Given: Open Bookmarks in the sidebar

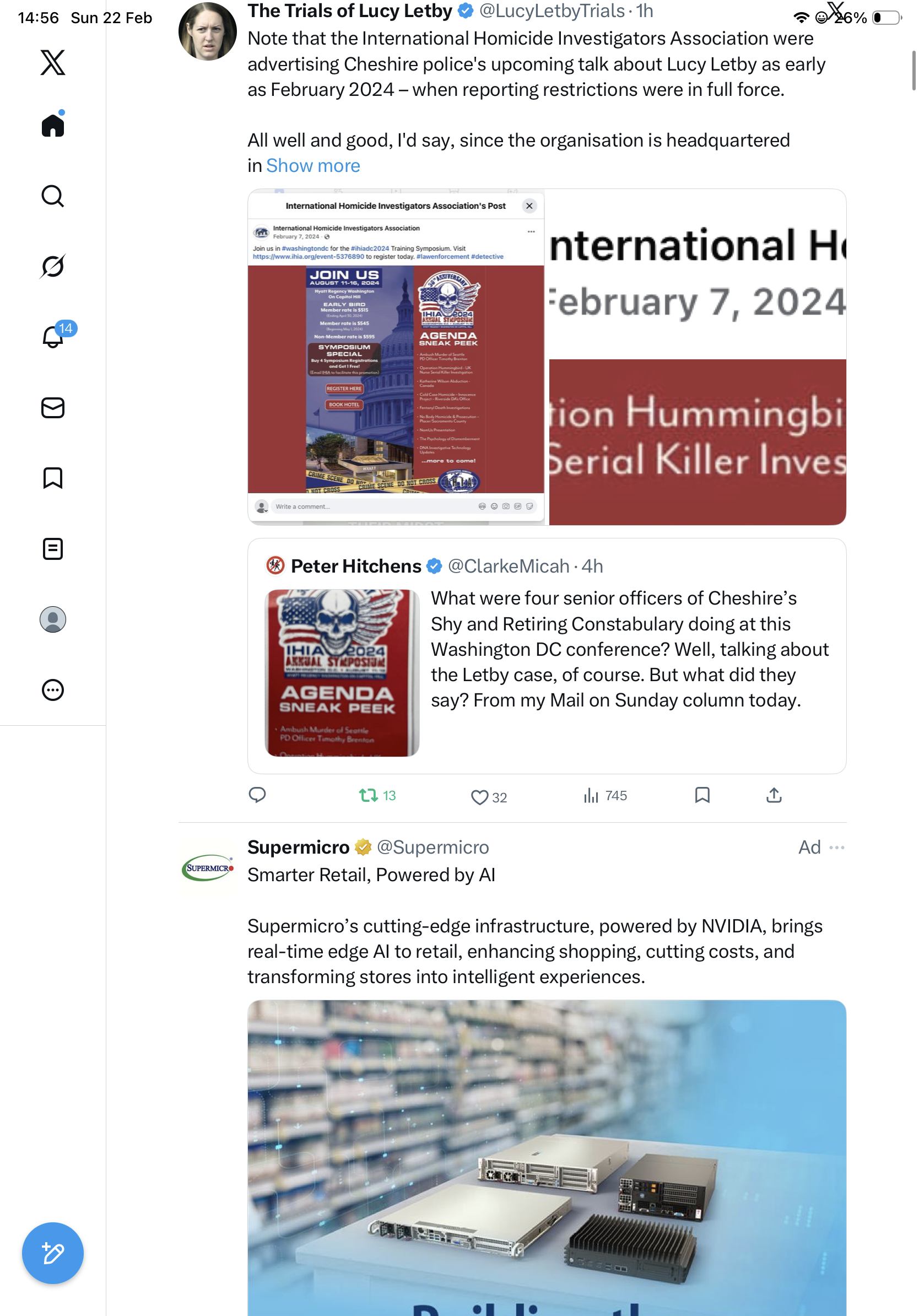Looking at the screenshot, I should click(x=53, y=477).
